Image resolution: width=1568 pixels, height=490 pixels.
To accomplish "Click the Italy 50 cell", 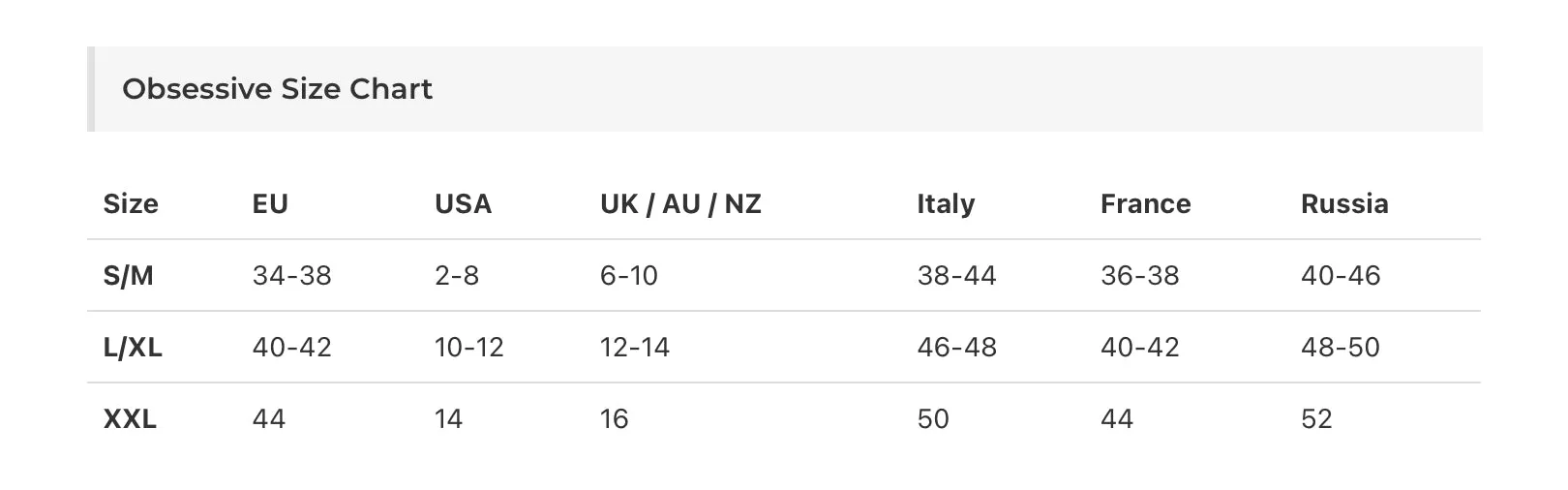I will (933, 419).
